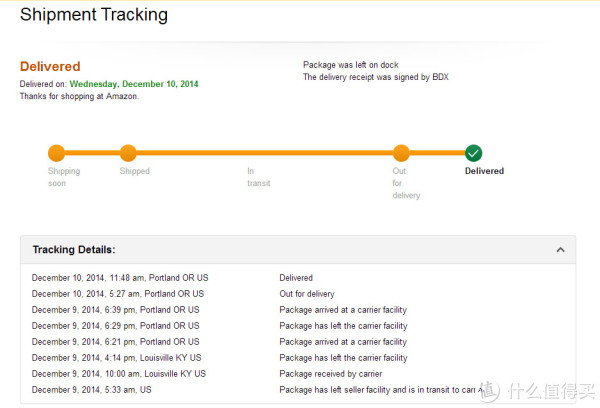Click the orange Delivered status heading
The image size is (600, 408).
(x=50, y=66)
